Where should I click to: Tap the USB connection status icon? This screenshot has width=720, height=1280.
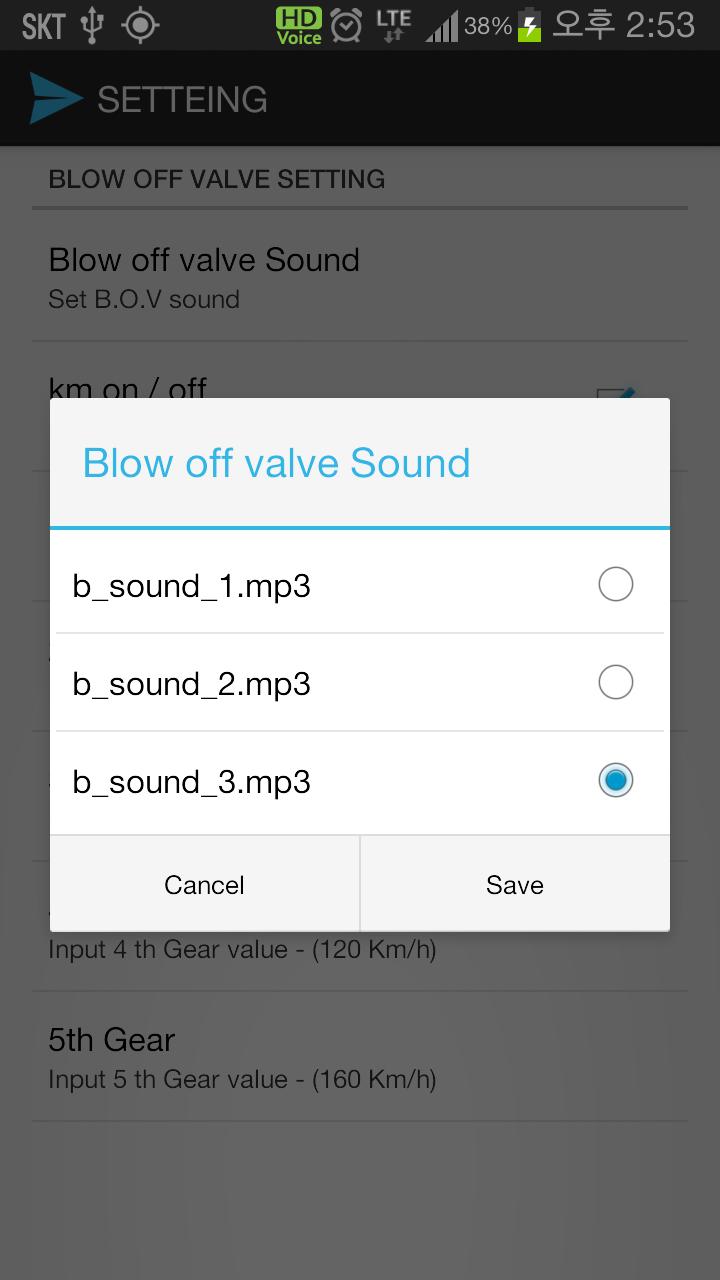[92, 25]
